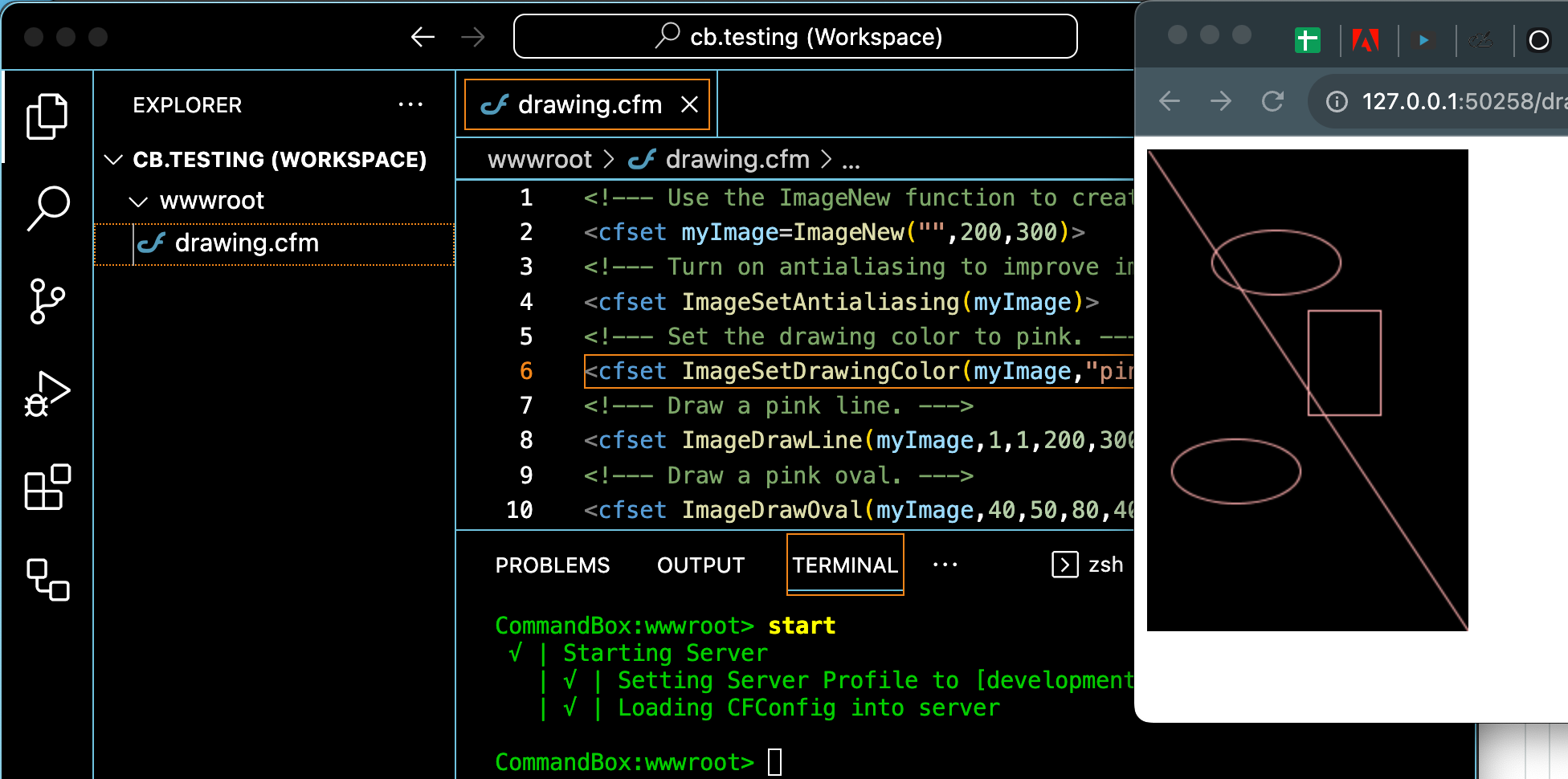
Task: Click line number 10 in the editor gutter
Action: click(x=520, y=510)
